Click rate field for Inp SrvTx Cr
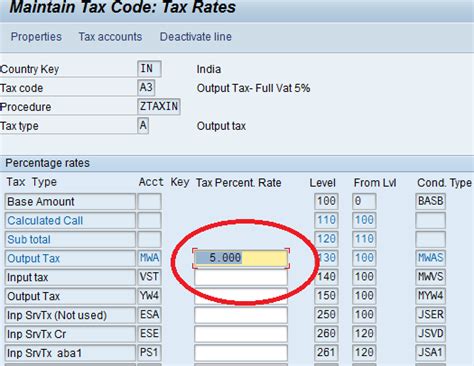The width and height of the screenshot is (474, 366). [241, 334]
